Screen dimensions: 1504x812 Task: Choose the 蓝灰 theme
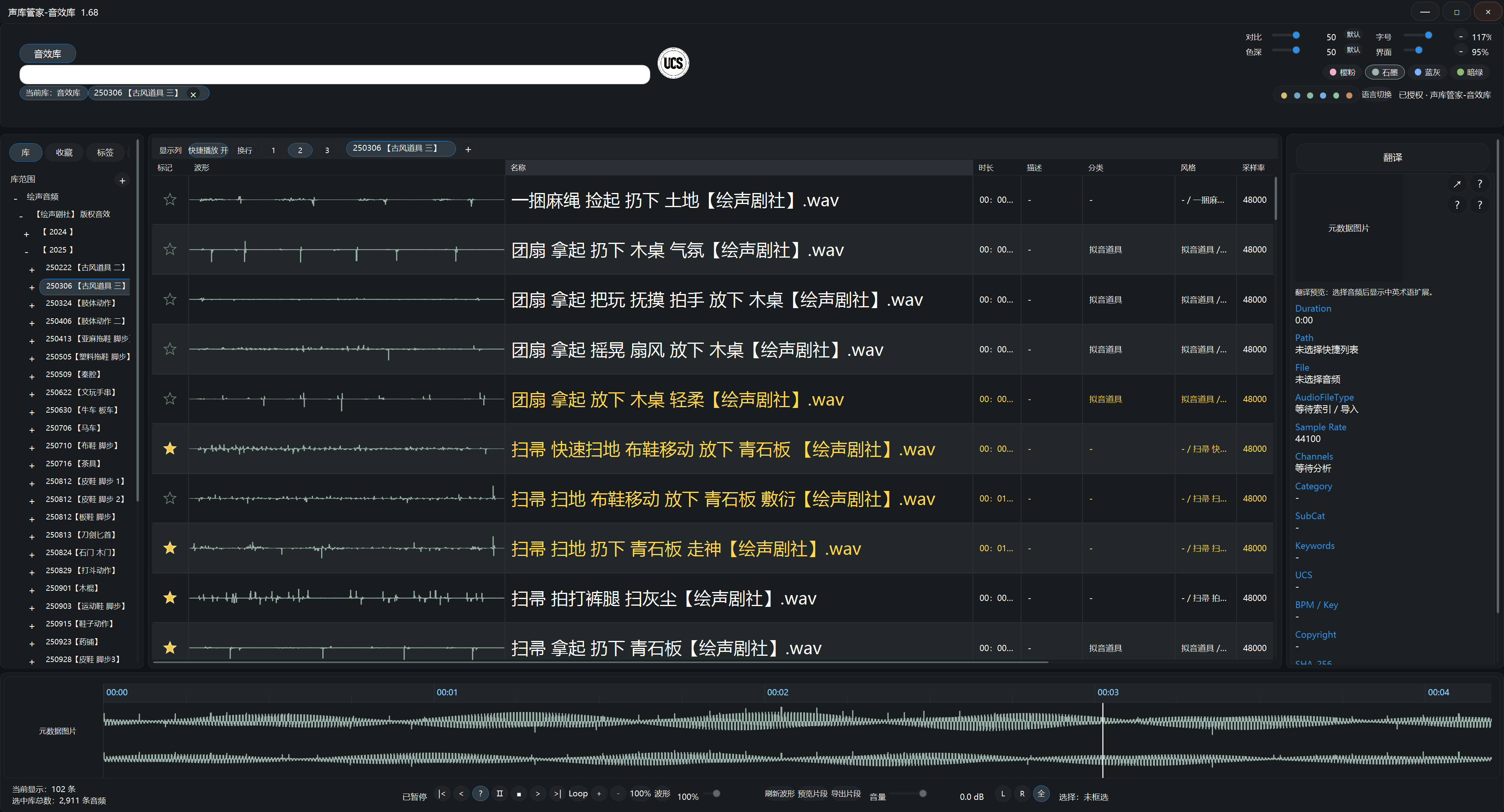point(1427,72)
